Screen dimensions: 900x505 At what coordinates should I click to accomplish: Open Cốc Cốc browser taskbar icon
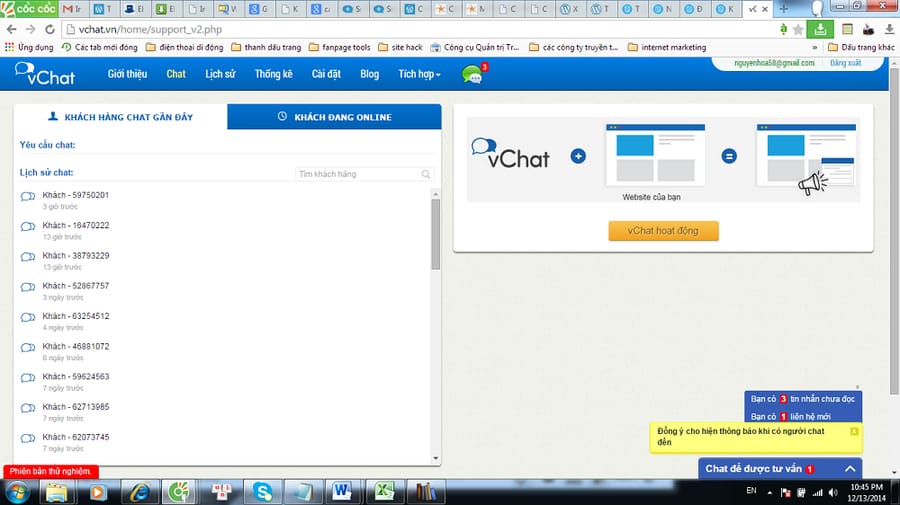(179, 492)
